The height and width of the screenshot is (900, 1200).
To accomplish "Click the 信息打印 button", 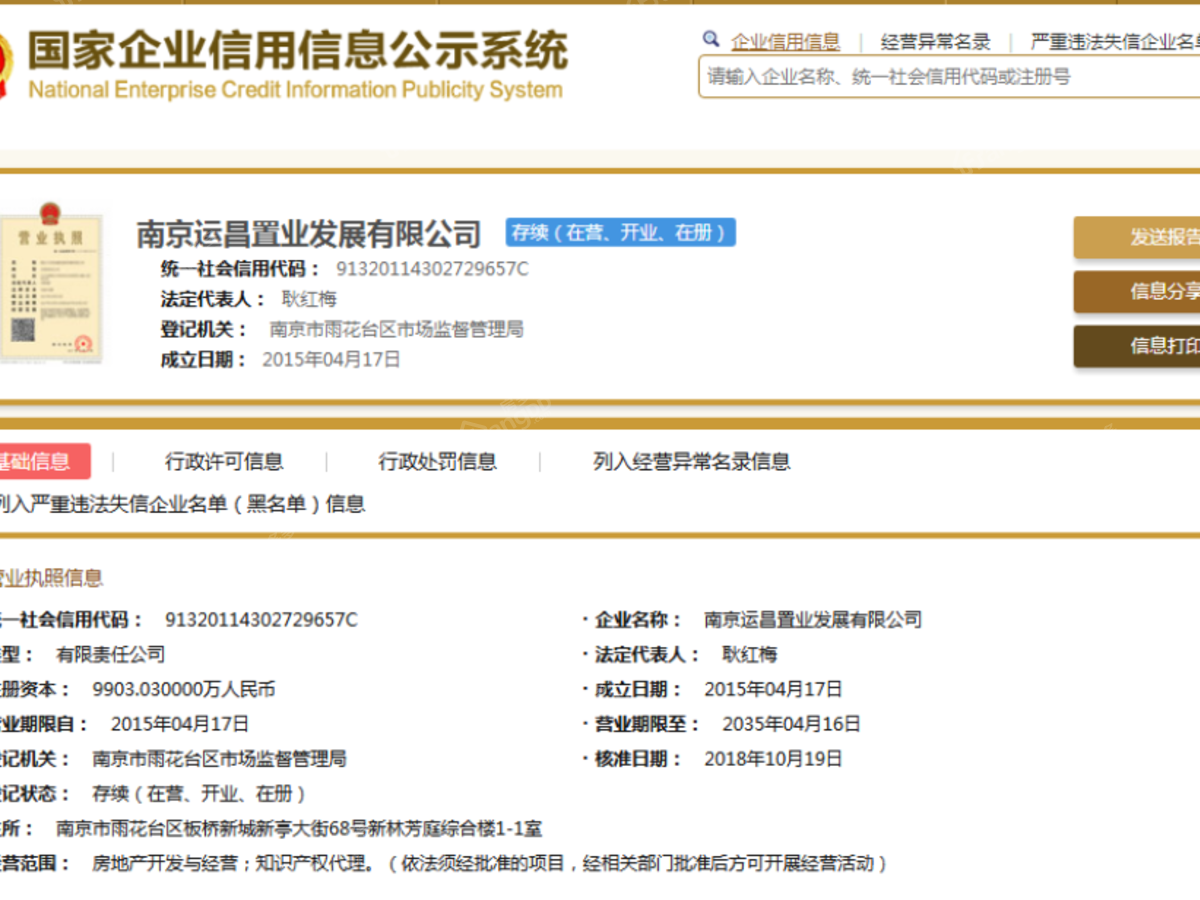I will click(x=1137, y=346).
